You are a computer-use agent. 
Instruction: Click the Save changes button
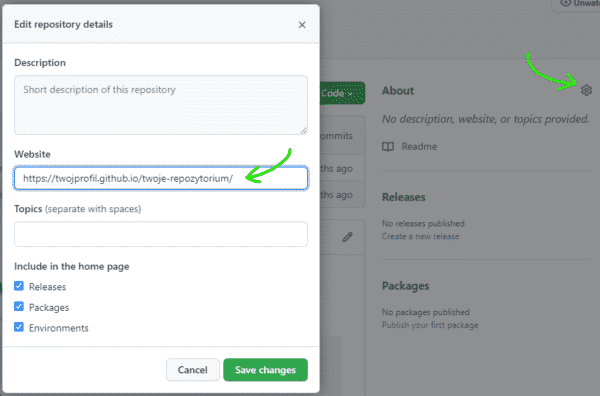click(x=266, y=370)
